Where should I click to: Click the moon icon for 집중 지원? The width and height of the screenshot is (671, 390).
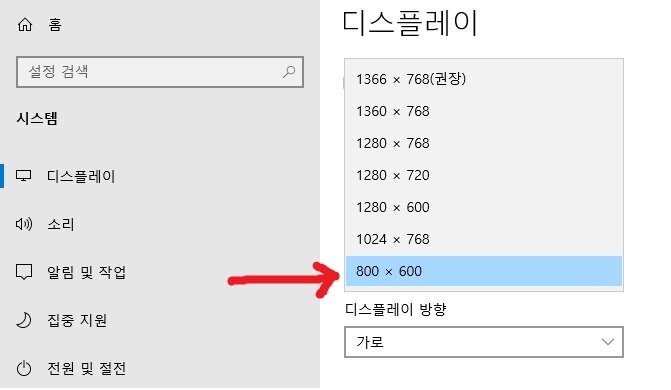click(24, 320)
